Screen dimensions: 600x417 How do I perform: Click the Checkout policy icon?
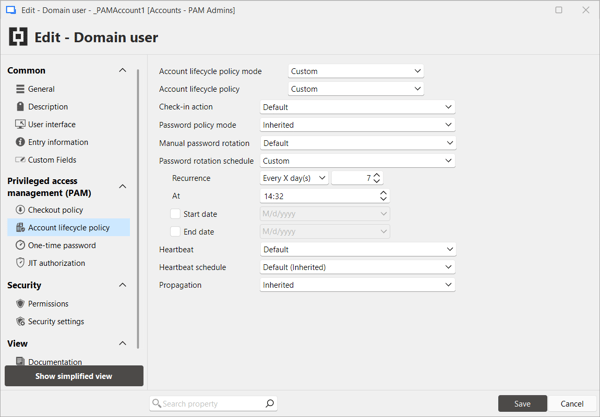tap(20, 210)
